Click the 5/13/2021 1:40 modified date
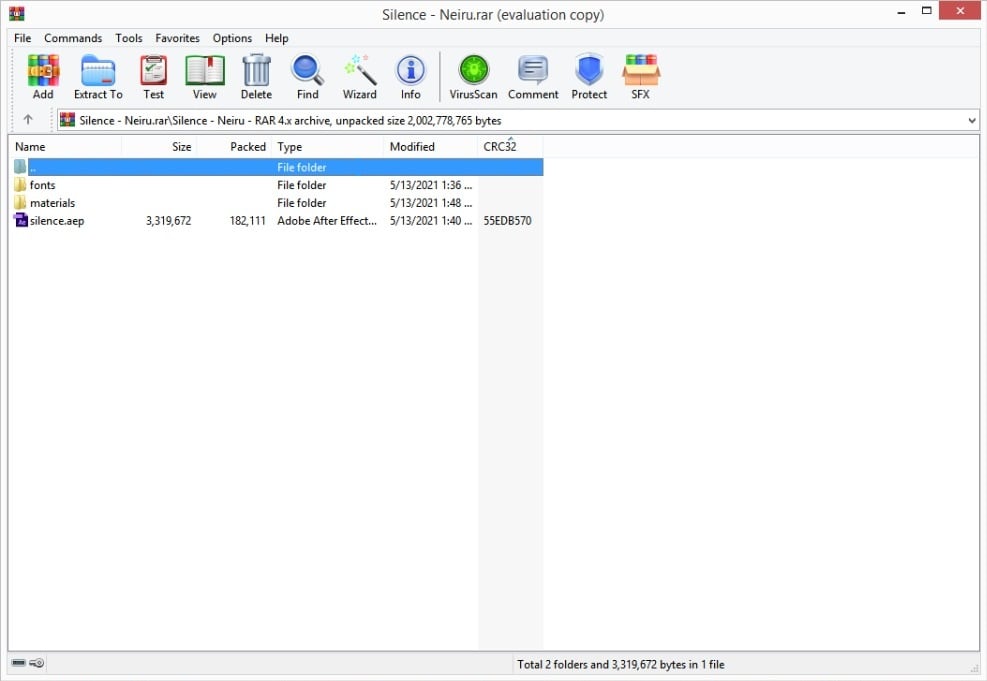Viewport: 987px width, 681px height. click(x=431, y=221)
